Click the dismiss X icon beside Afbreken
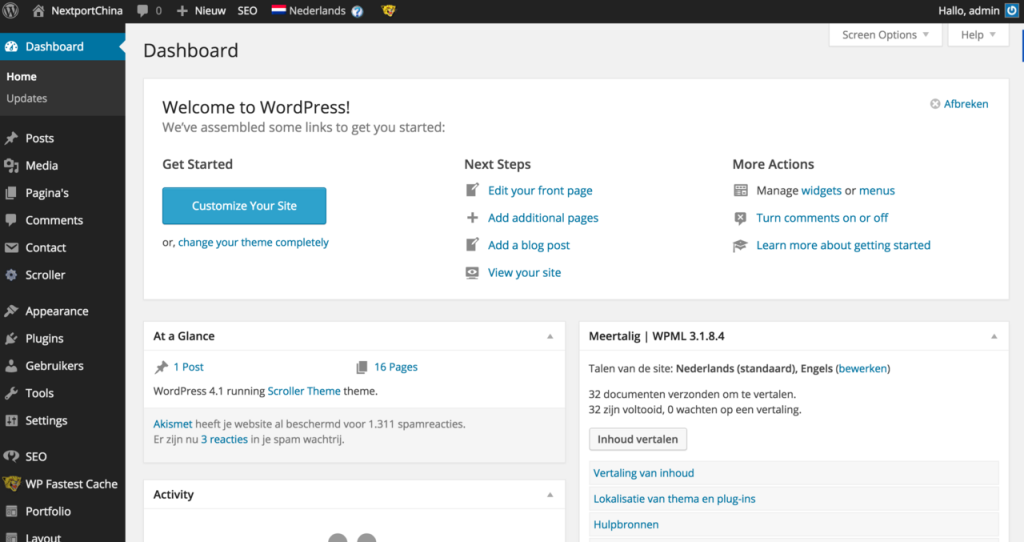 pyautogui.click(x=935, y=104)
